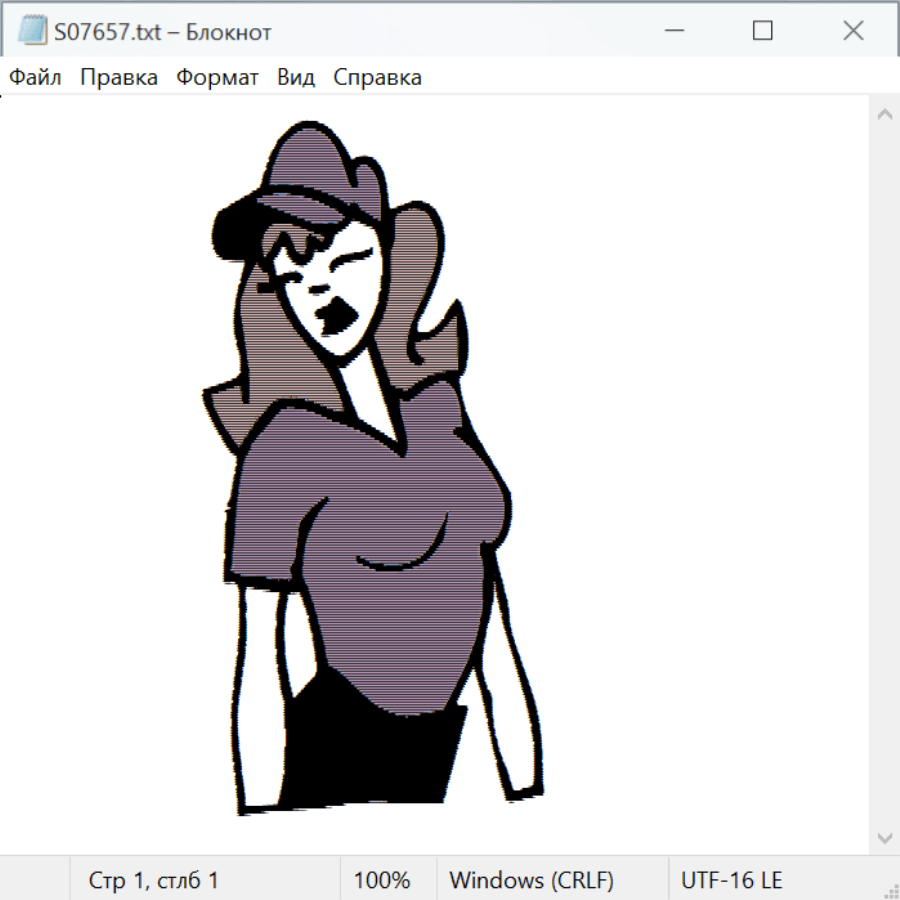900x900 pixels.
Task: Click the 100% zoom indicator
Action: click(382, 881)
